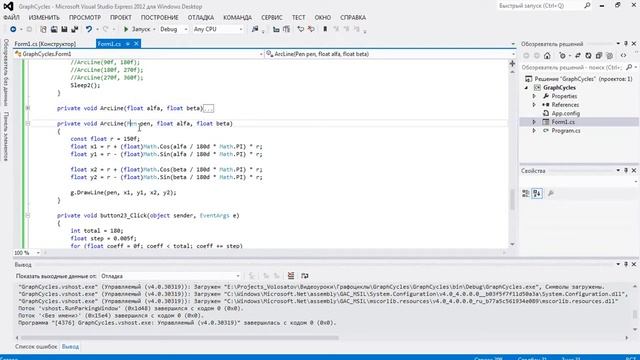Close the Свойства panel
This screenshot has width=640, height=360.
tap(634, 171)
